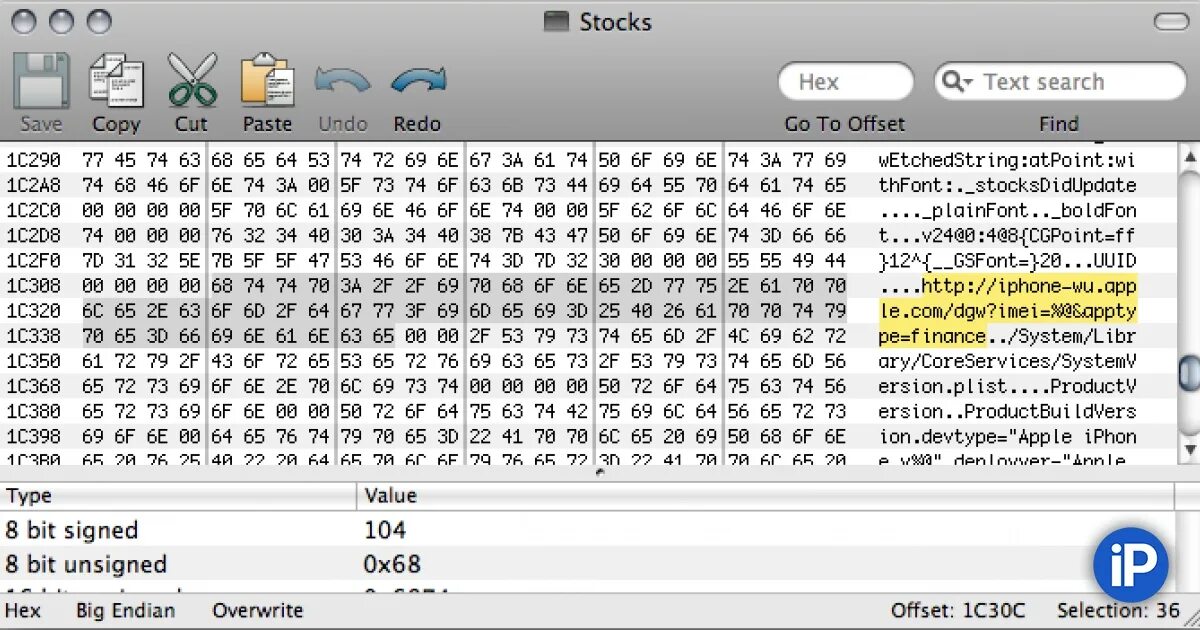The height and width of the screenshot is (630, 1200).
Task: Click the text ....._plainFont.._boldFon
Action: (x=1008, y=210)
